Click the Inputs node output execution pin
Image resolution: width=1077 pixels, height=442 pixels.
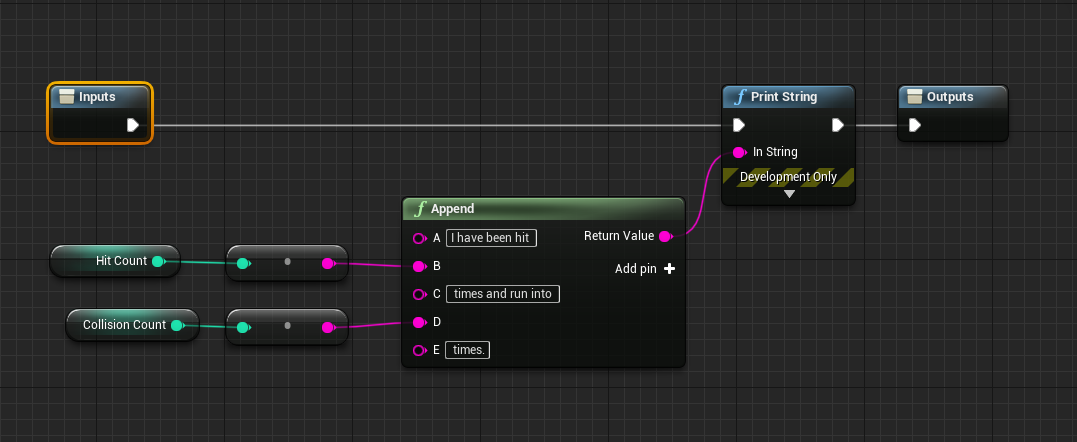(132, 125)
